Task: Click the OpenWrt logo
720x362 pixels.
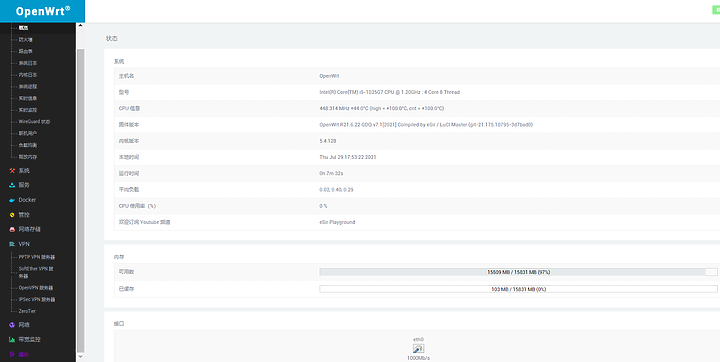Action: [x=43, y=11]
